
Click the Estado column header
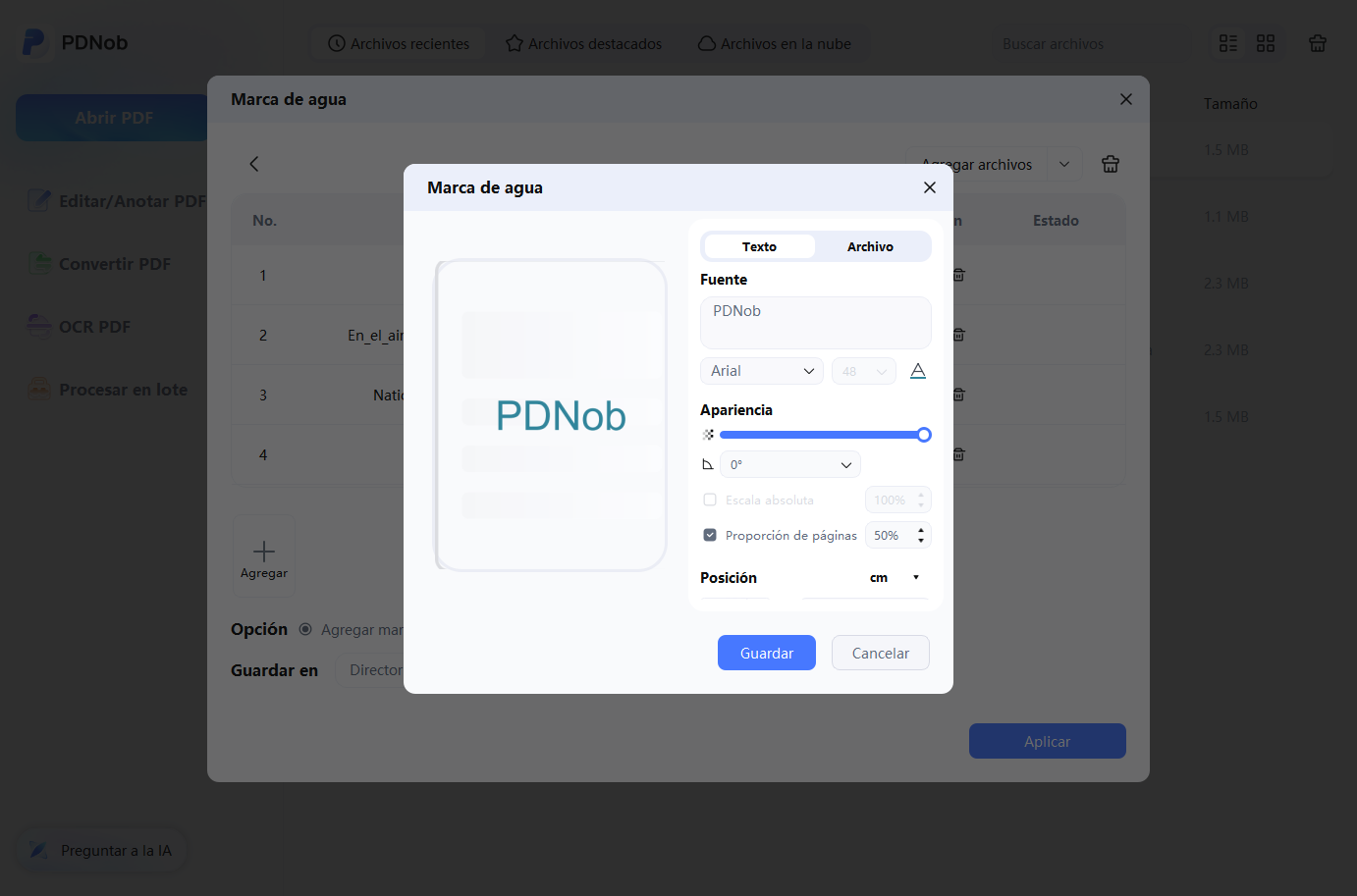pyautogui.click(x=1056, y=221)
